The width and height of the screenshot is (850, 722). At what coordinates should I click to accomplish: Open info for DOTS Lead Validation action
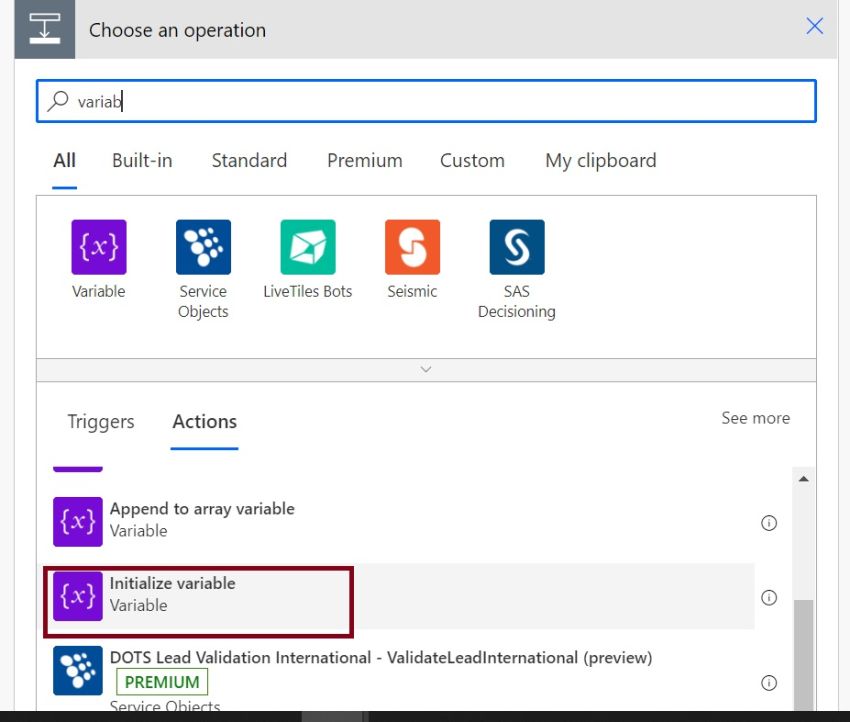tap(769, 683)
